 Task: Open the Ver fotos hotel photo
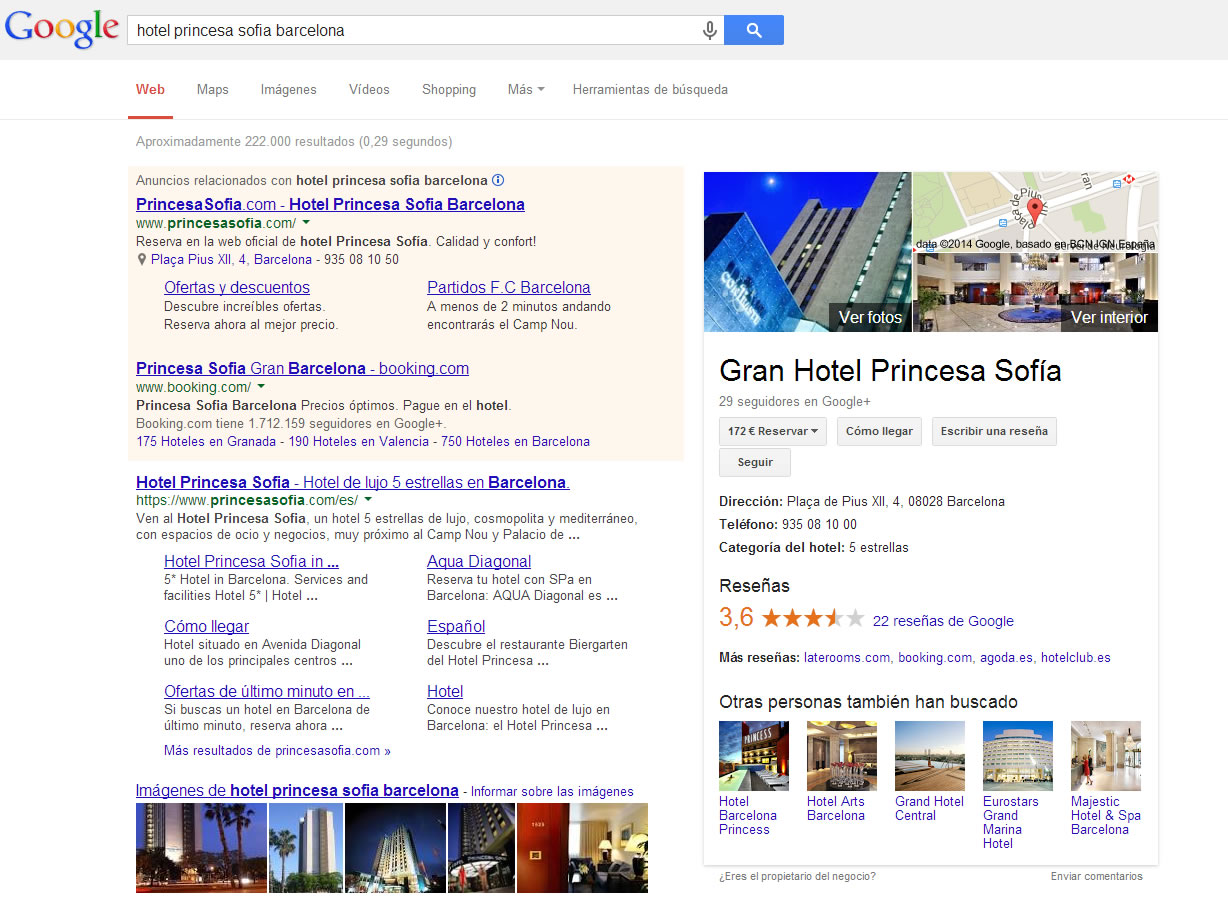click(x=808, y=252)
